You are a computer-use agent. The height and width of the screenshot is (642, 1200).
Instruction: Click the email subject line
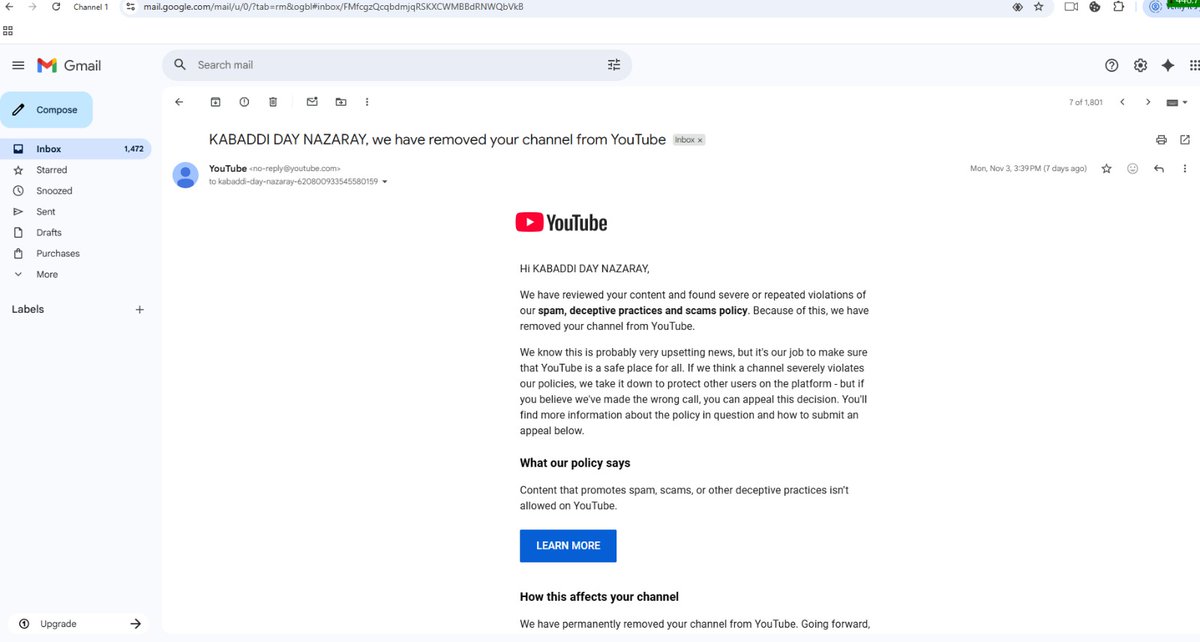click(x=437, y=140)
